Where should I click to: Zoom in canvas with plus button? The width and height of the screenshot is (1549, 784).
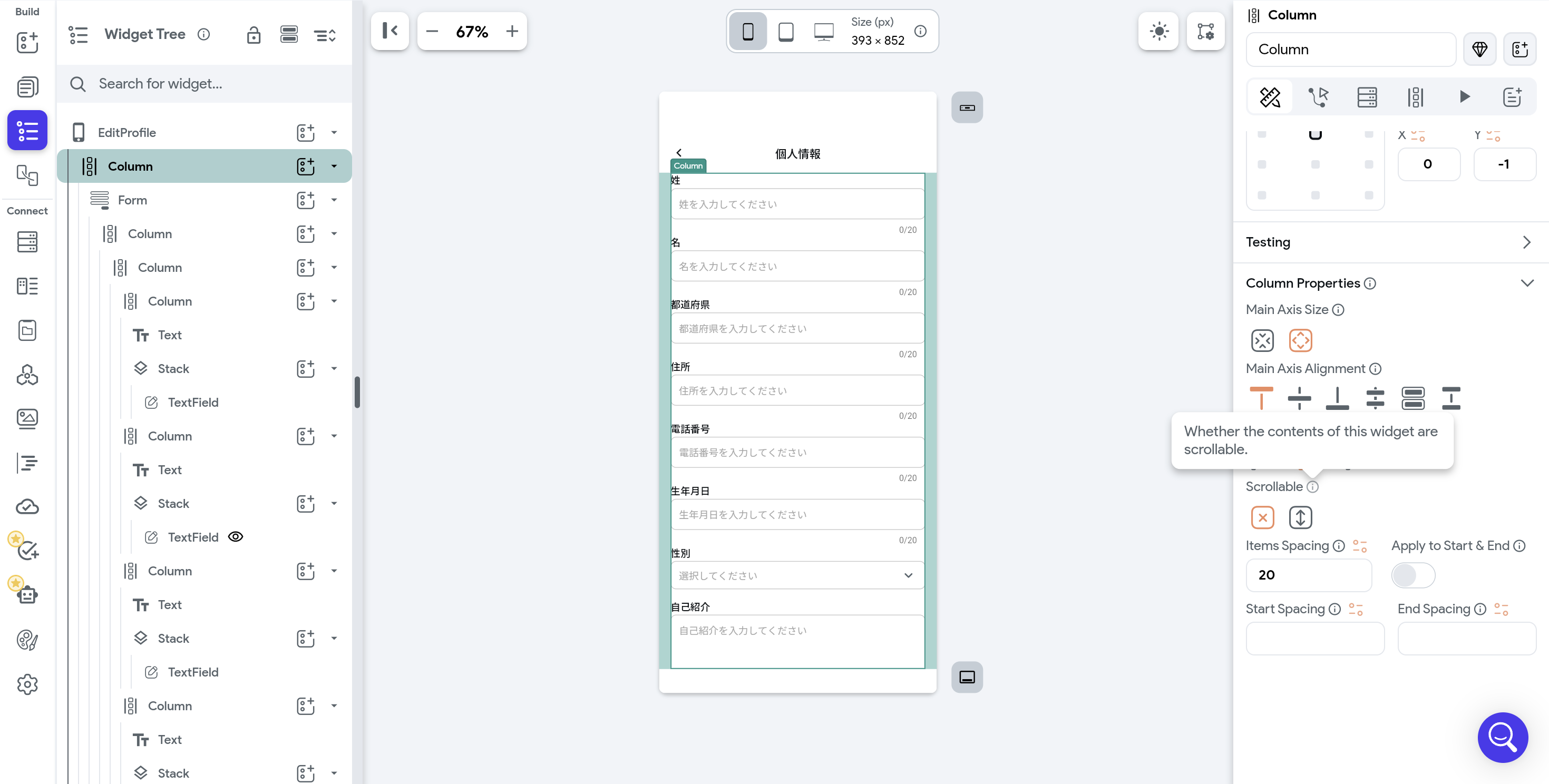512,31
